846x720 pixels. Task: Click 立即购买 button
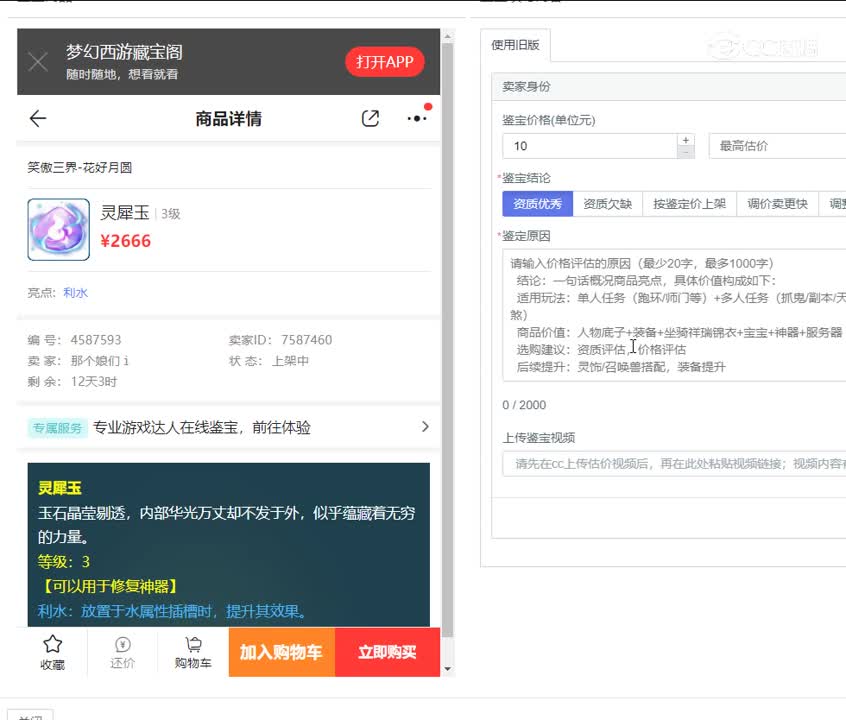pyautogui.click(x=387, y=652)
